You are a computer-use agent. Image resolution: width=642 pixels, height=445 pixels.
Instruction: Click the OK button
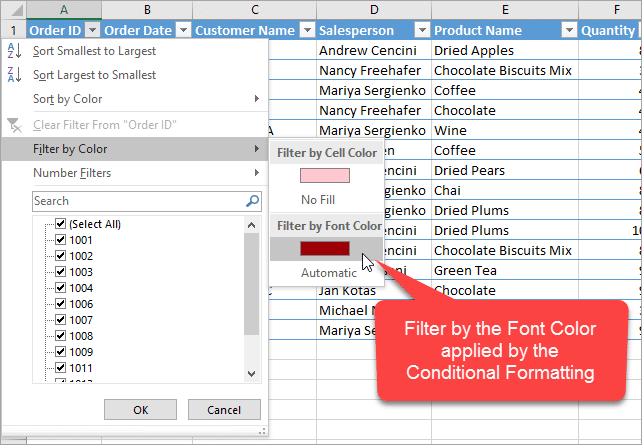(x=140, y=410)
